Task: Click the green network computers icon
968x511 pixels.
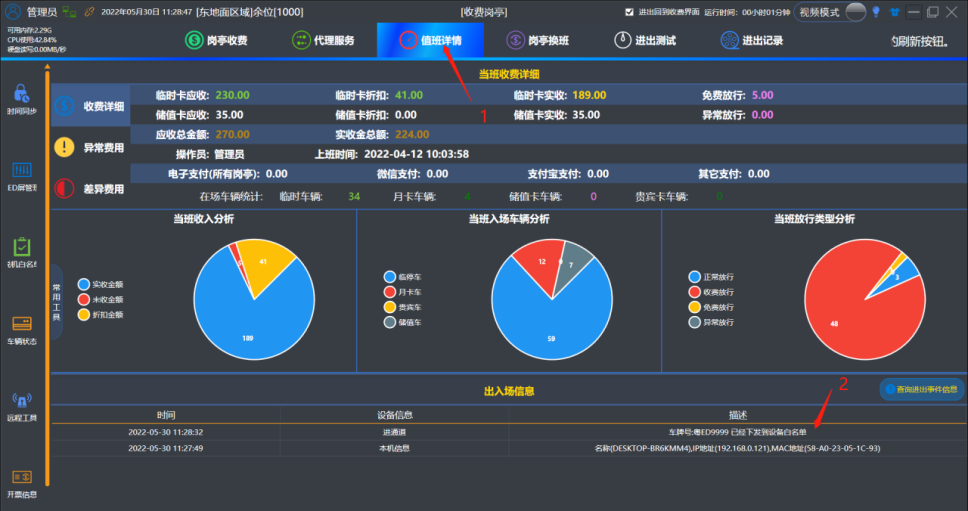Action: point(70,12)
